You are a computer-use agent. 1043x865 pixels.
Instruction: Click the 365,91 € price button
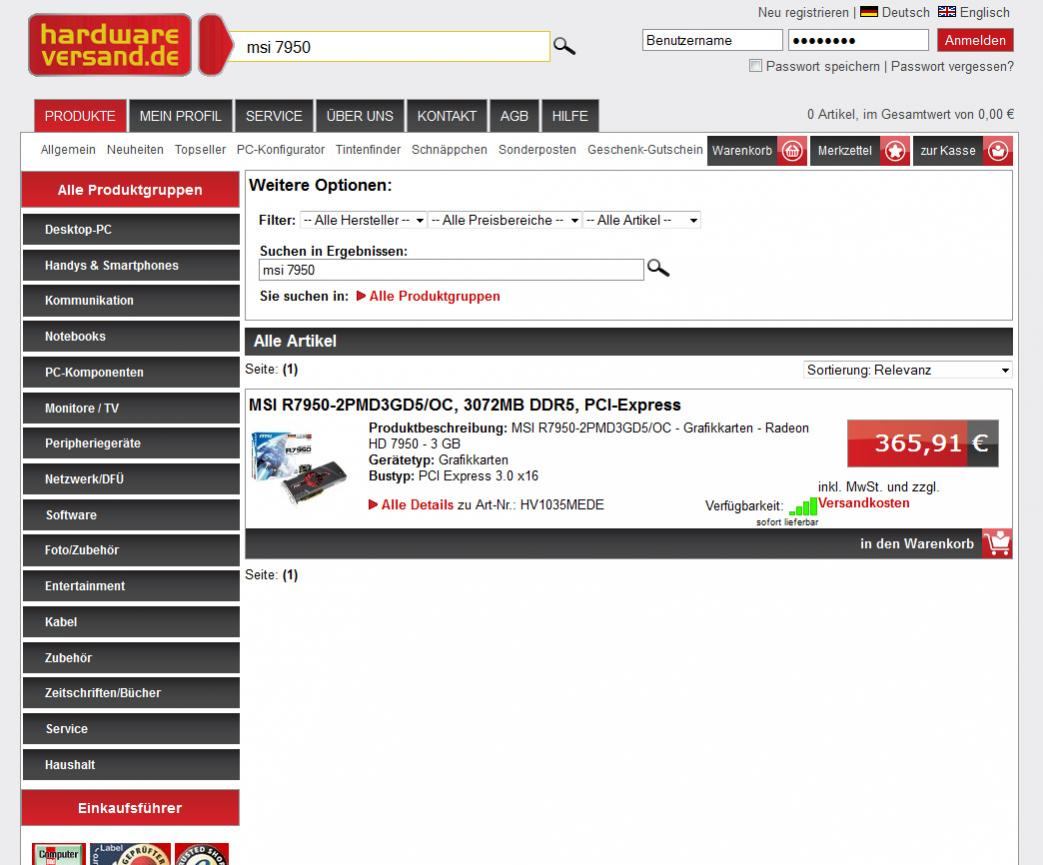pos(923,443)
